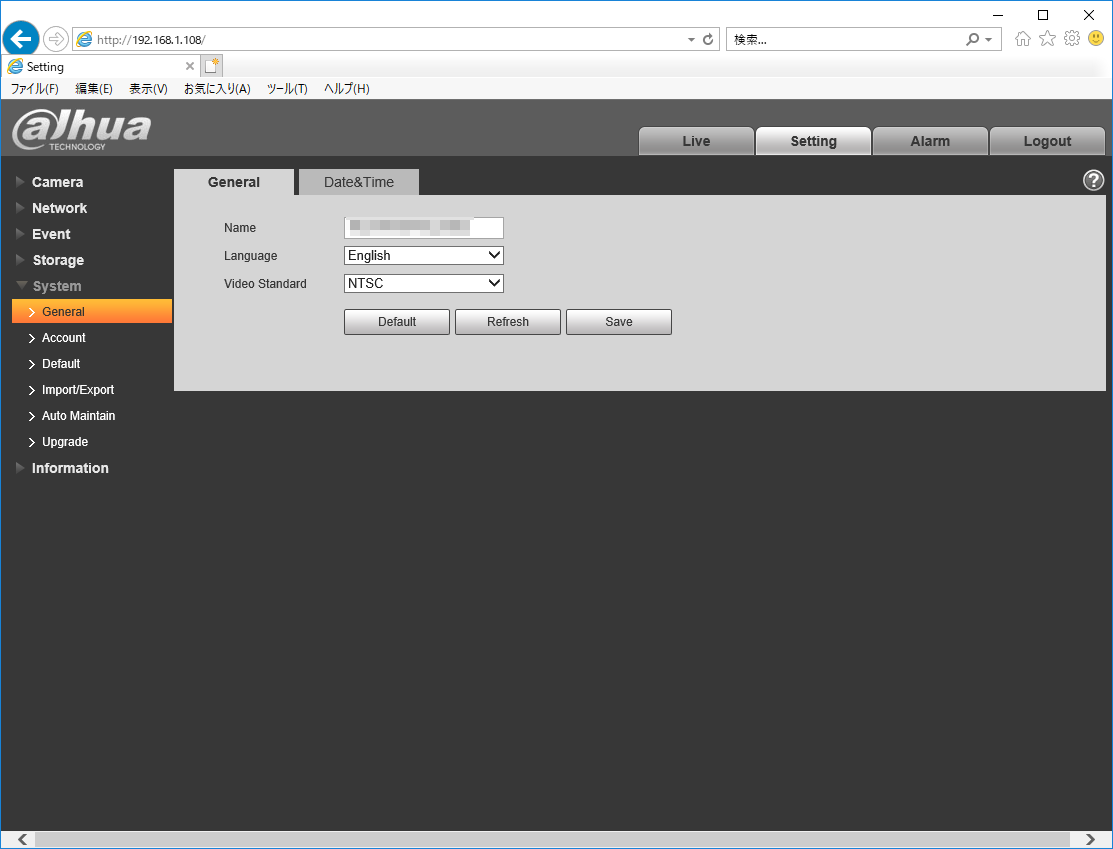This screenshot has width=1113, height=849.
Task: Click the Refresh button
Action: [x=508, y=322]
